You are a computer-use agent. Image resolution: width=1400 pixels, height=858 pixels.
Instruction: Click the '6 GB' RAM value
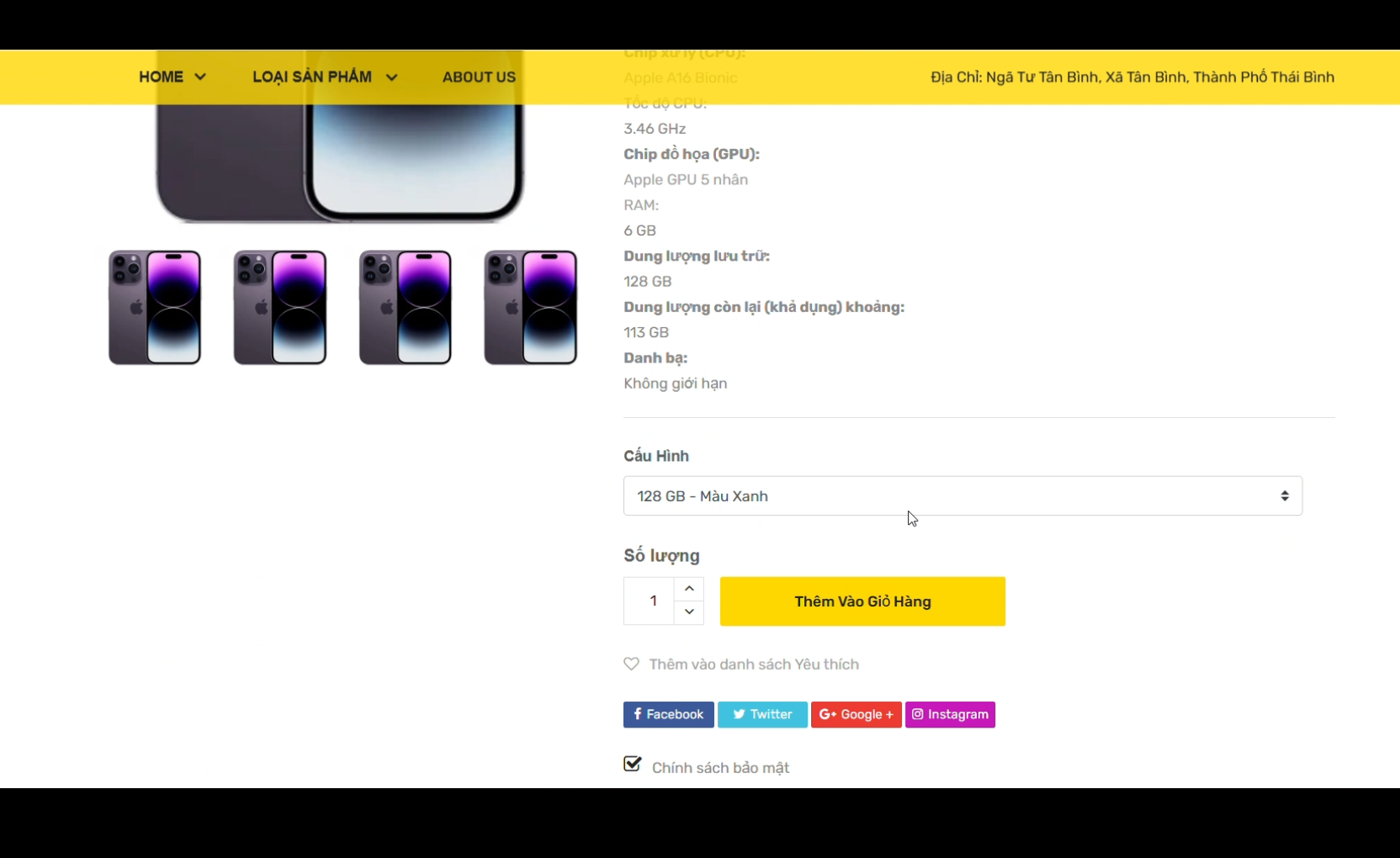pos(639,230)
